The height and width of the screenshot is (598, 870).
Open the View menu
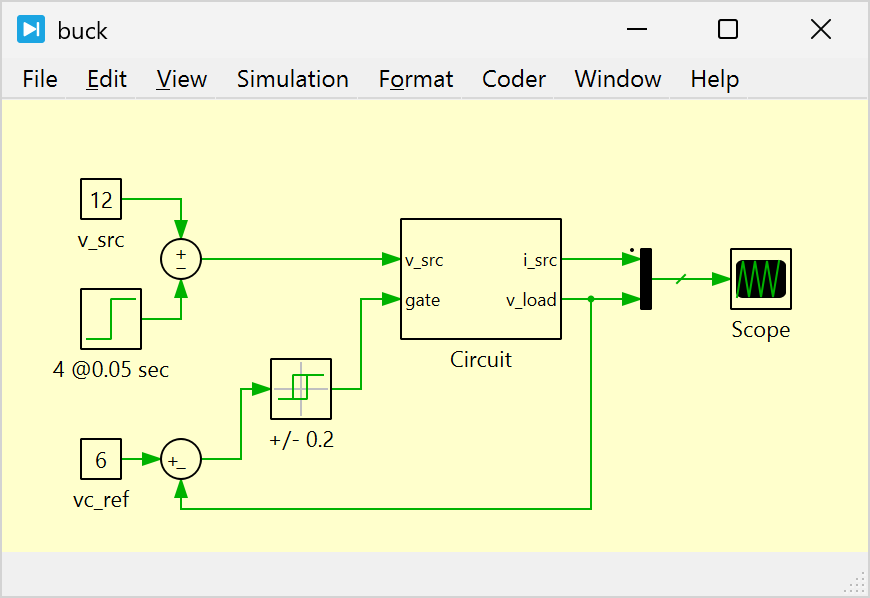pyautogui.click(x=182, y=79)
